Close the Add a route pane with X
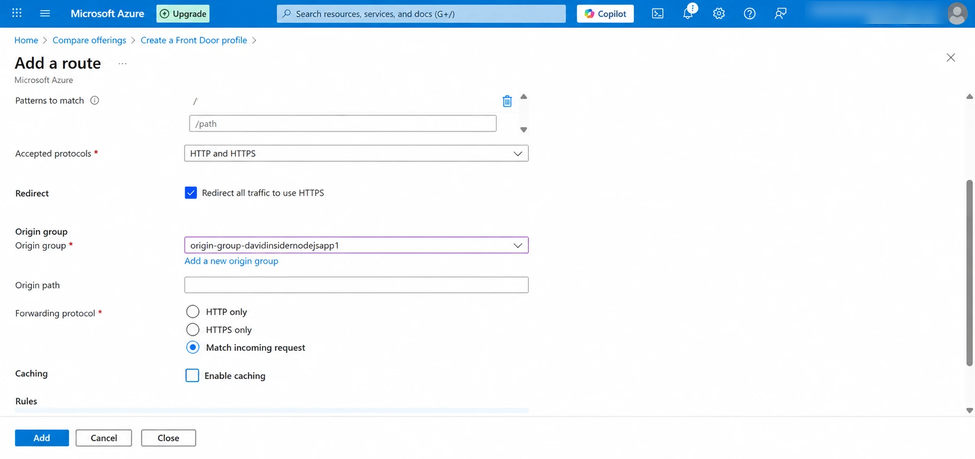Screen dimensions: 975x459 point(950,58)
